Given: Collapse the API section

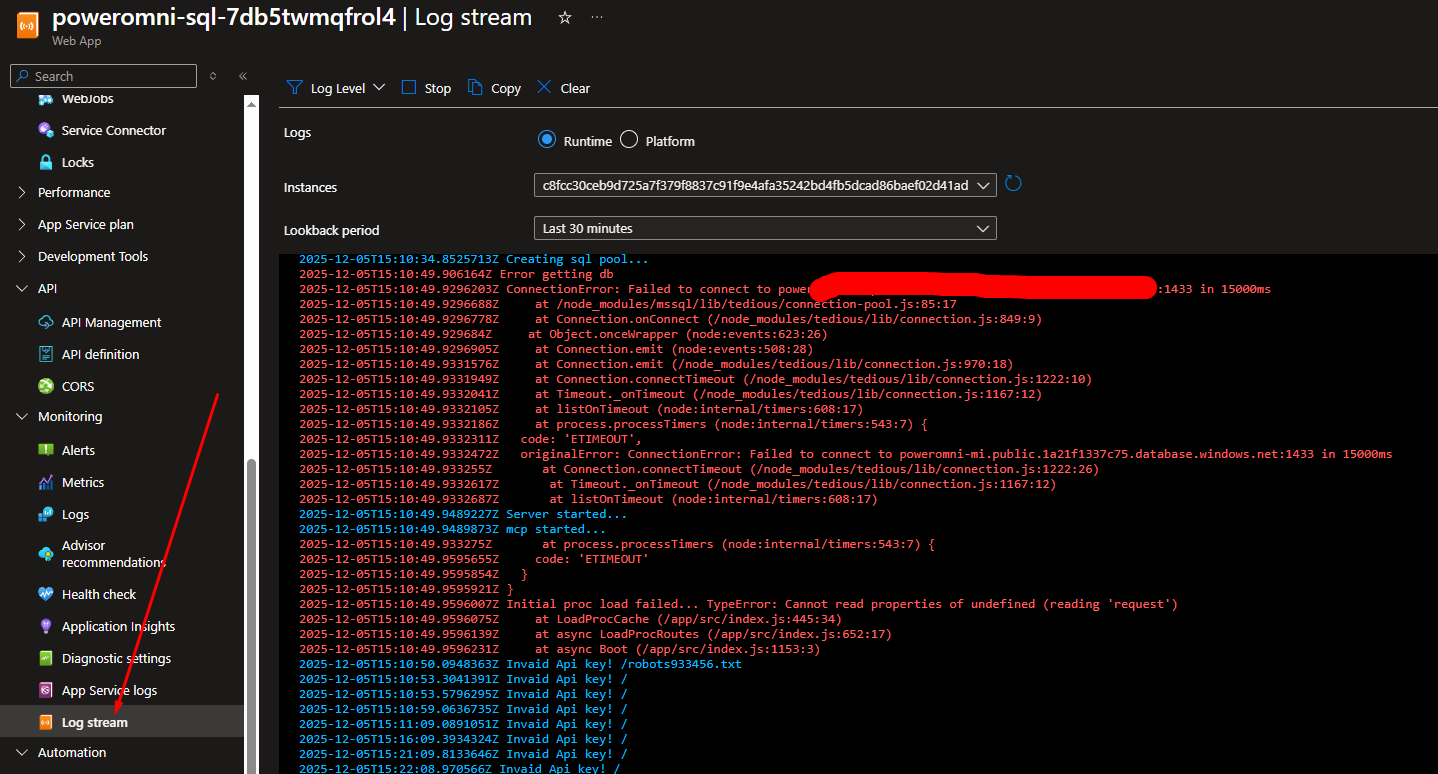Looking at the screenshot, I should [22, 288].
